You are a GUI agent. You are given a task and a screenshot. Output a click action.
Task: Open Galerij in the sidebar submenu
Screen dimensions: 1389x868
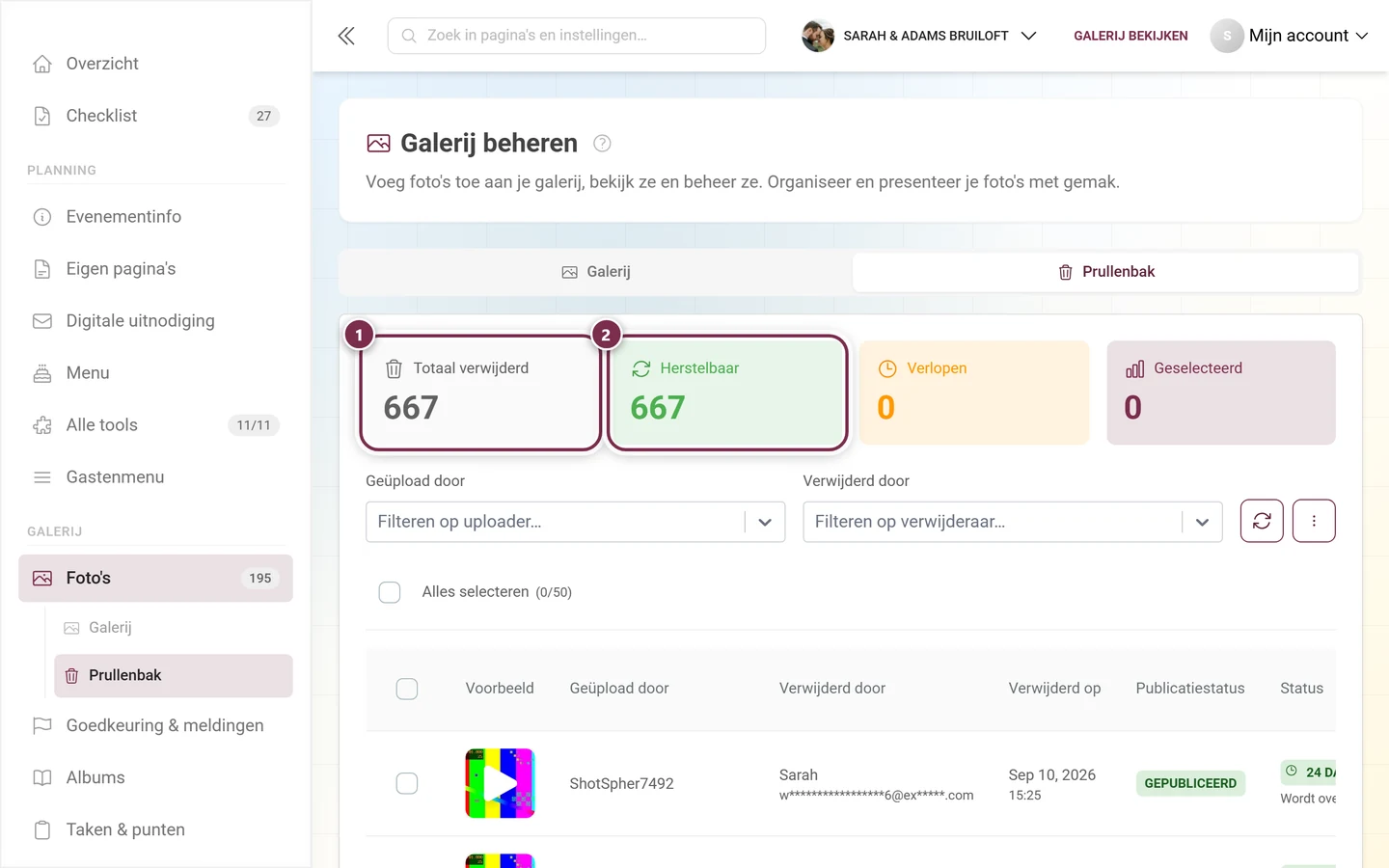click(174, 628)
